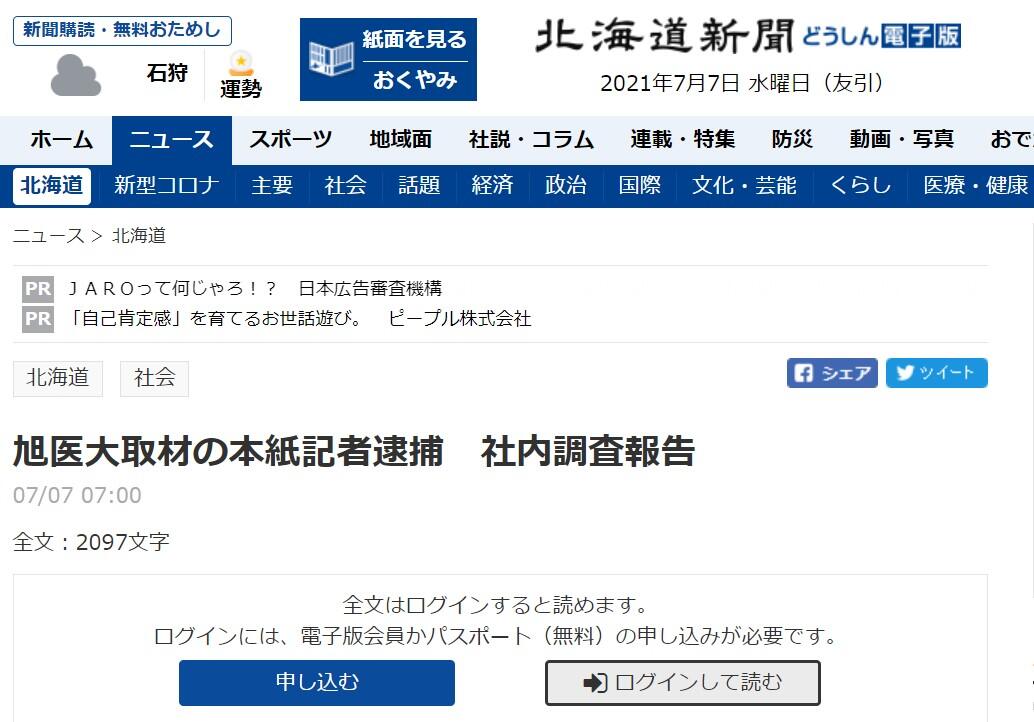The image size is (1034, 722).
Task: Open 新聞購読・無料おためし link
Action: tap(122, 30)
